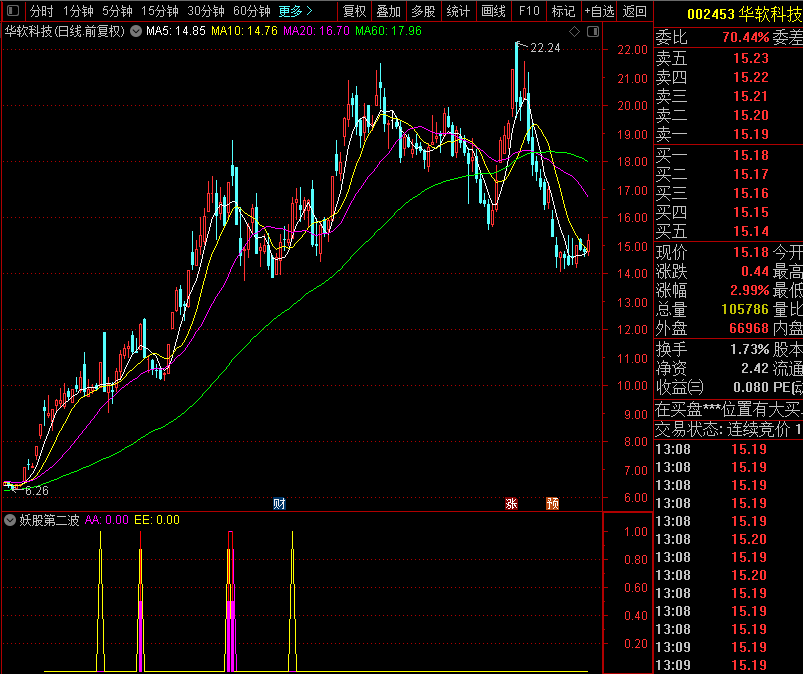Toggle the 标记 mark option
Viewport: 803px width, 674px height.
[563, 12]
